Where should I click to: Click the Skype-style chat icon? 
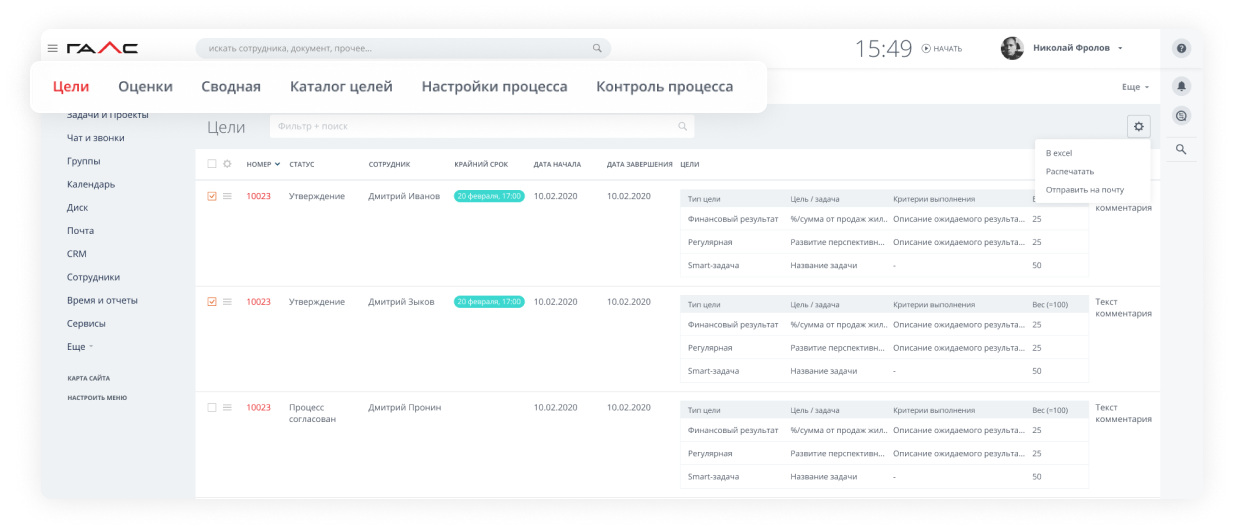point(1181,116)
